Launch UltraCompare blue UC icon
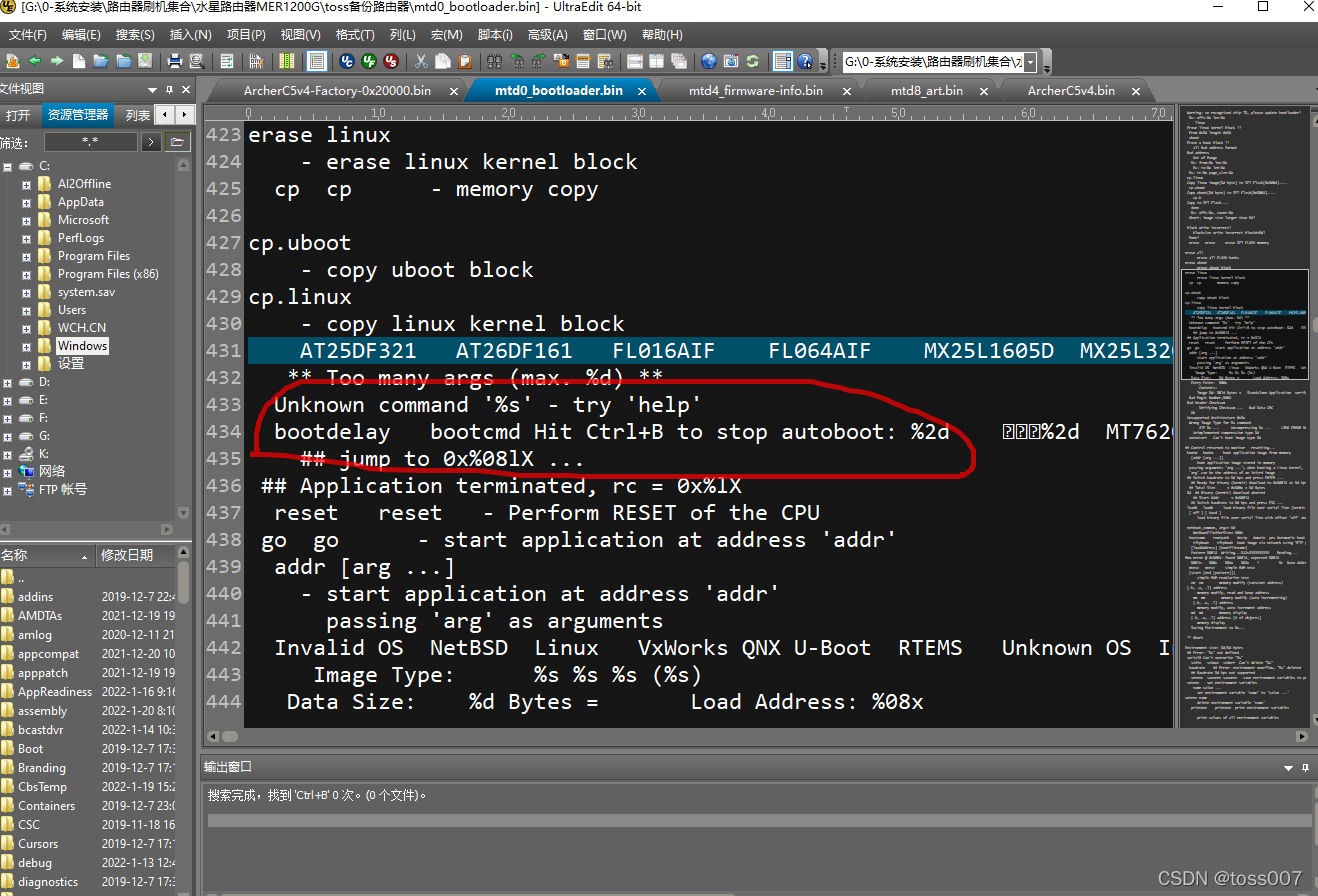 point(347,61)
